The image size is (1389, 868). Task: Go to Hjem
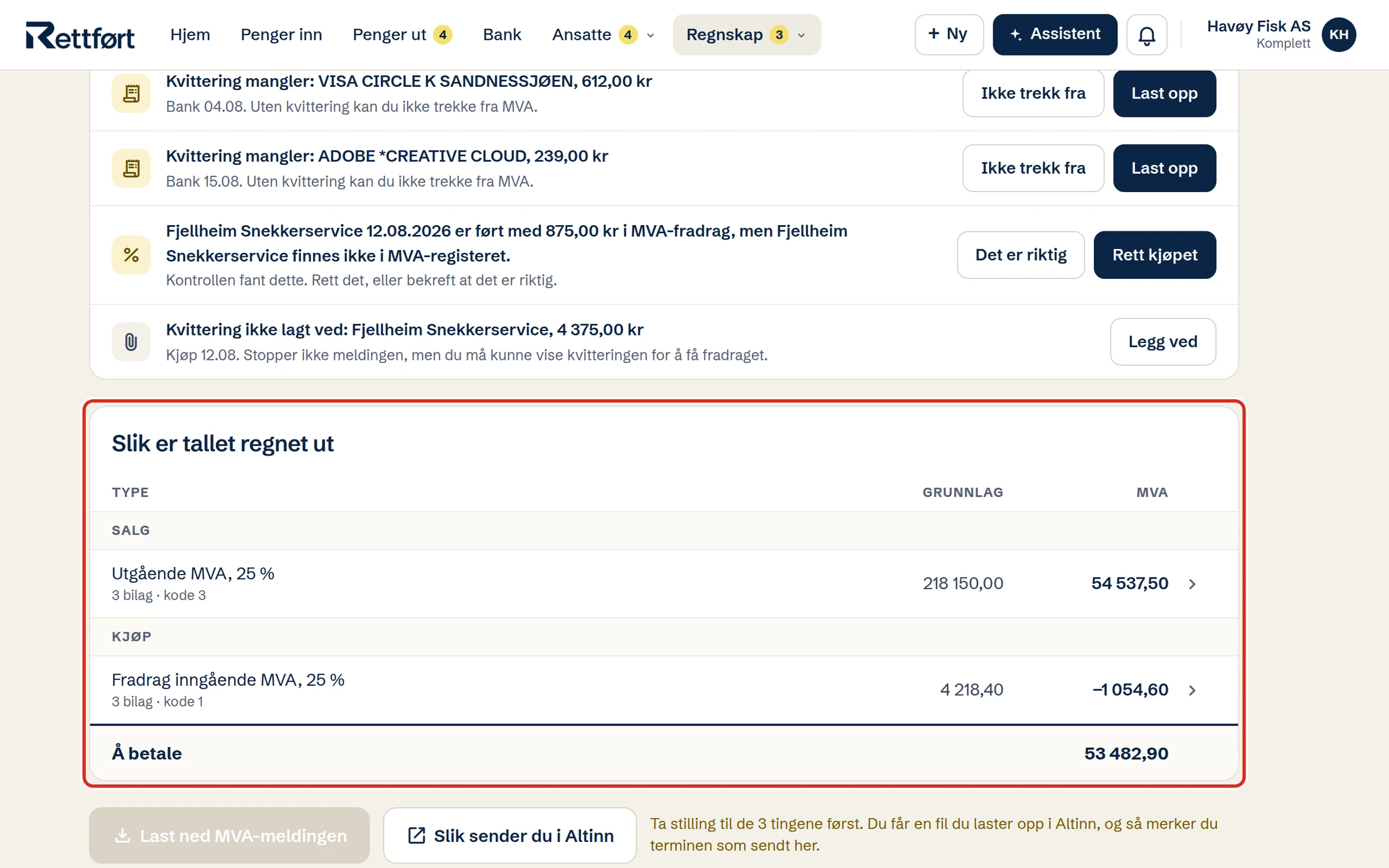click(x=190, y=35)
